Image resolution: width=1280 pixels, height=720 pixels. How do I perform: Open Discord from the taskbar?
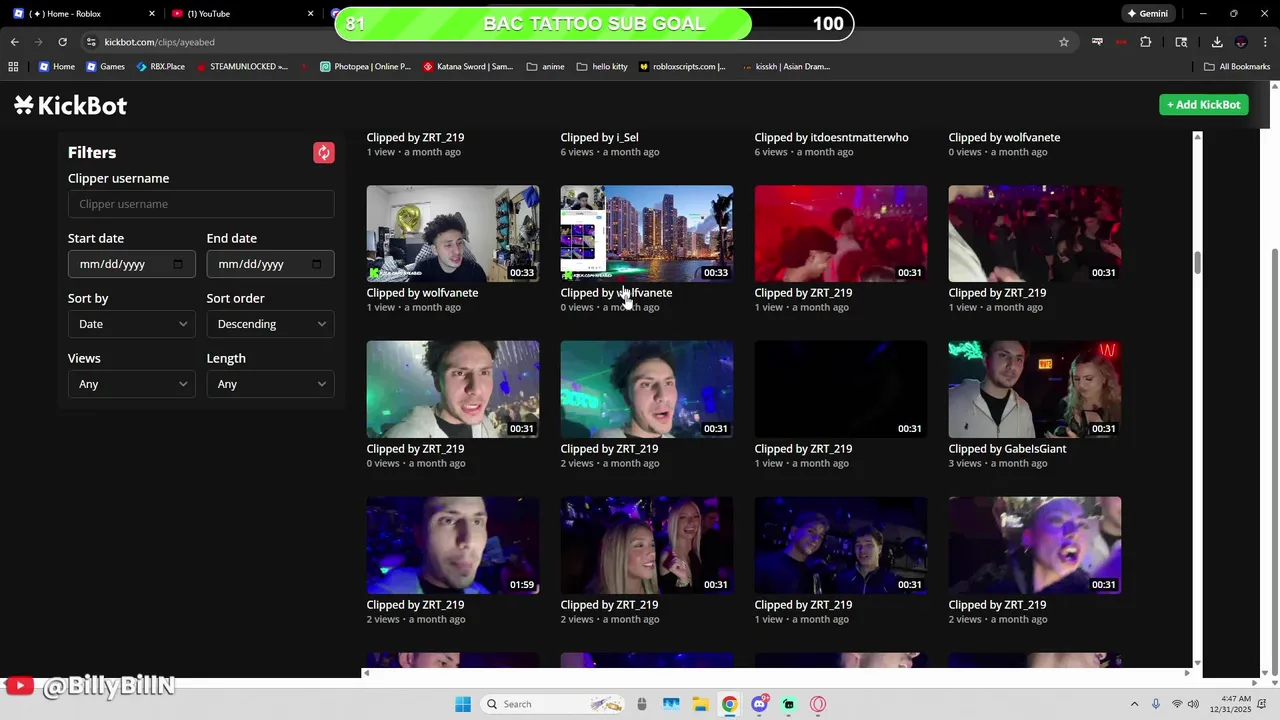click(759, 704)
